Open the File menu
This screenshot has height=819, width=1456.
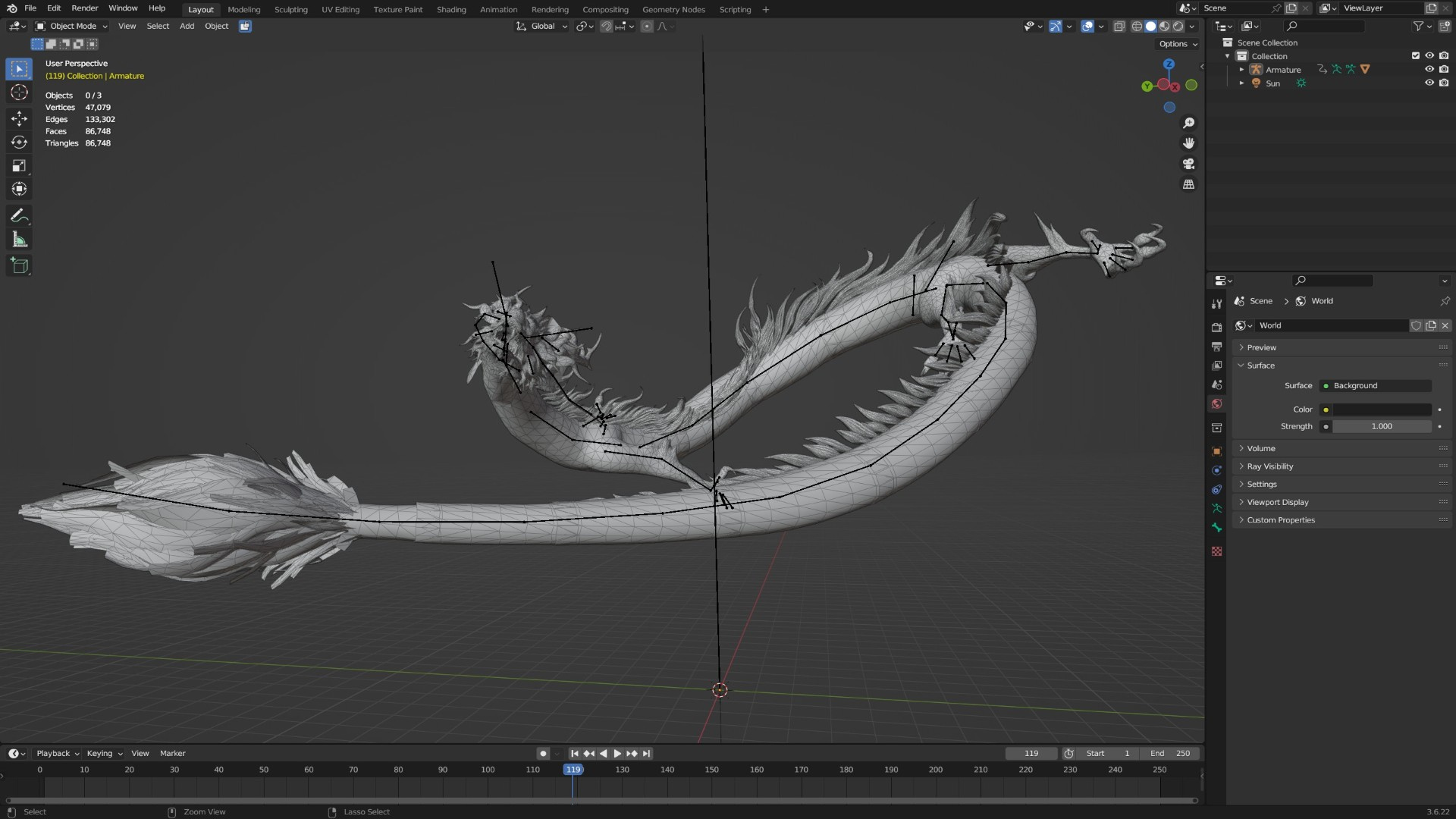(x=30, y=8)
